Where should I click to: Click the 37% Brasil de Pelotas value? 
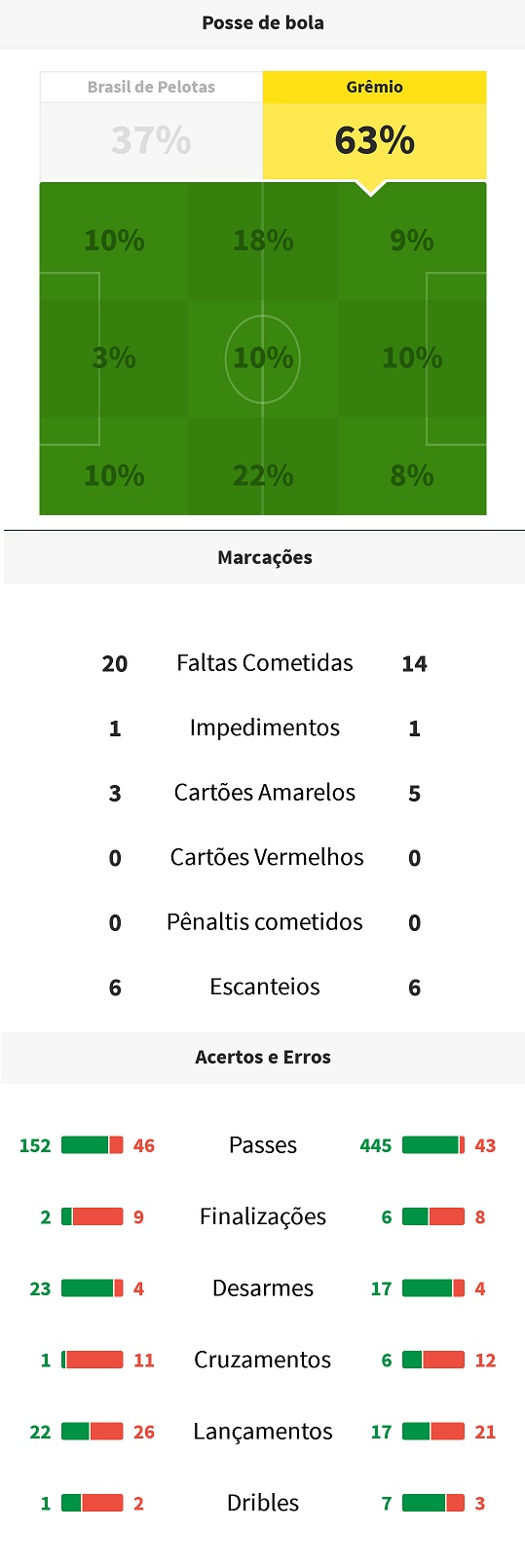tap(151, 141)
